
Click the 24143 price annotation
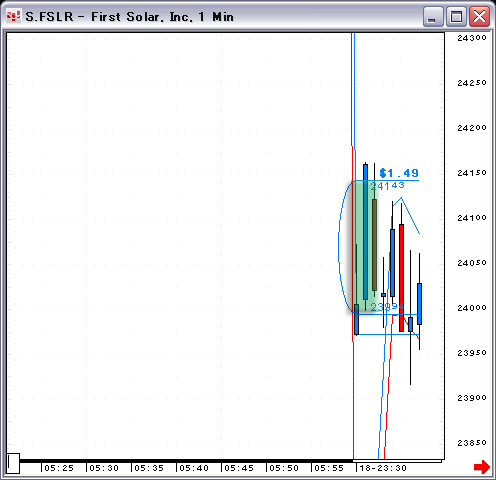[388, 186]
